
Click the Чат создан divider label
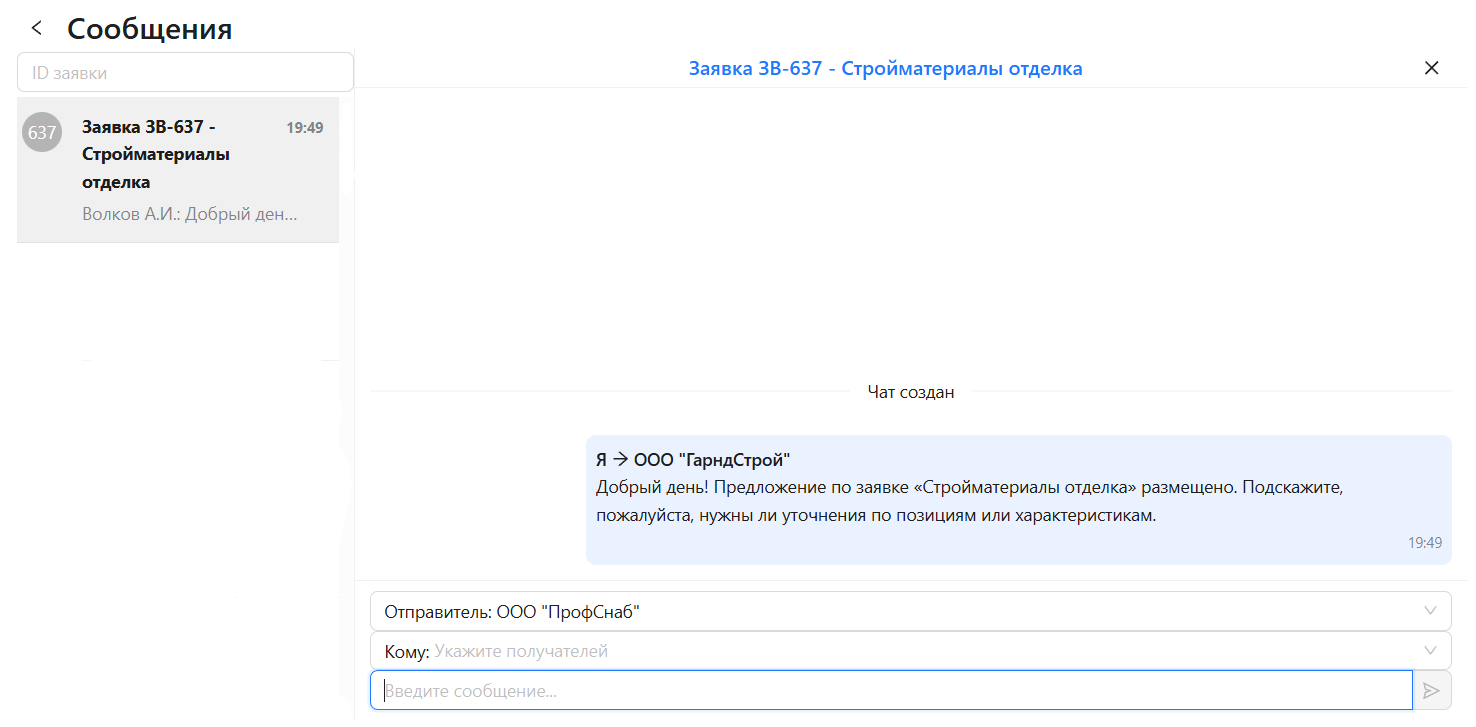tap(910, 392)
